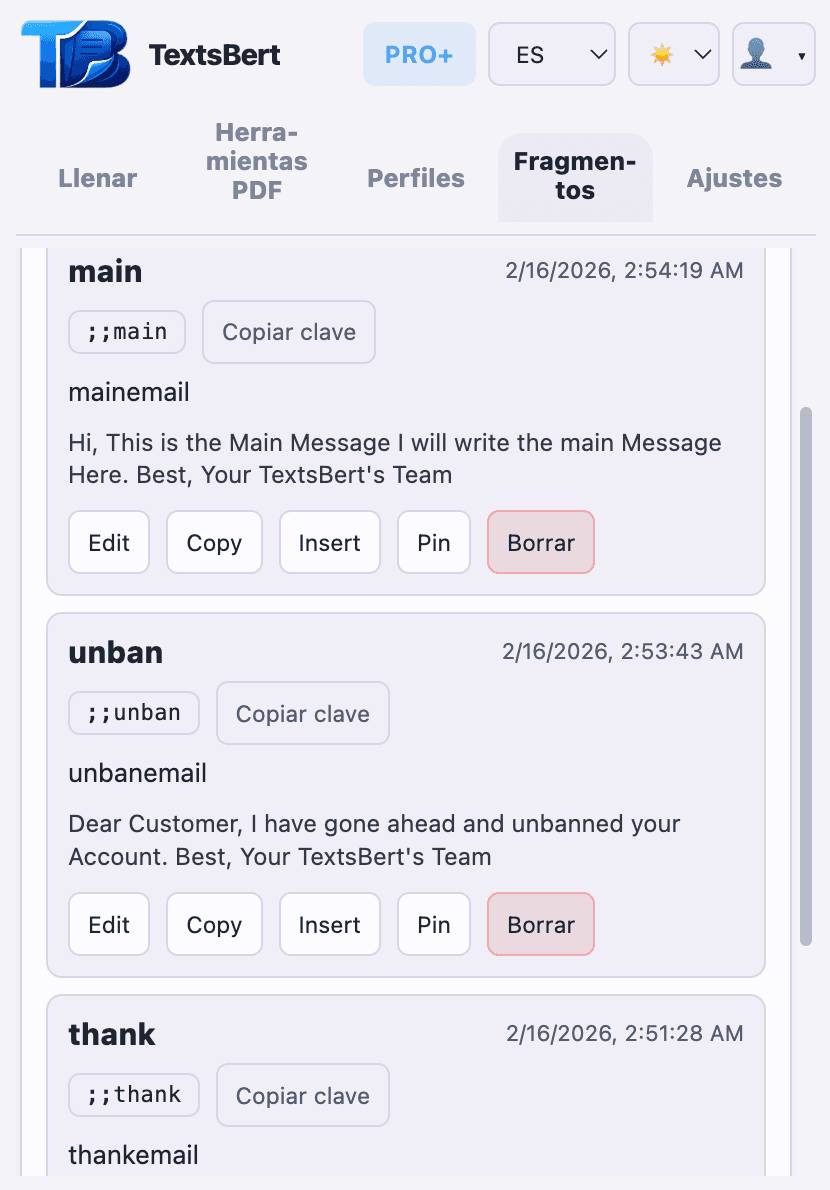The width and height of the screenshot is (830, 1190).
Task: Borrar the main snippet
Action: pos(540,542)
